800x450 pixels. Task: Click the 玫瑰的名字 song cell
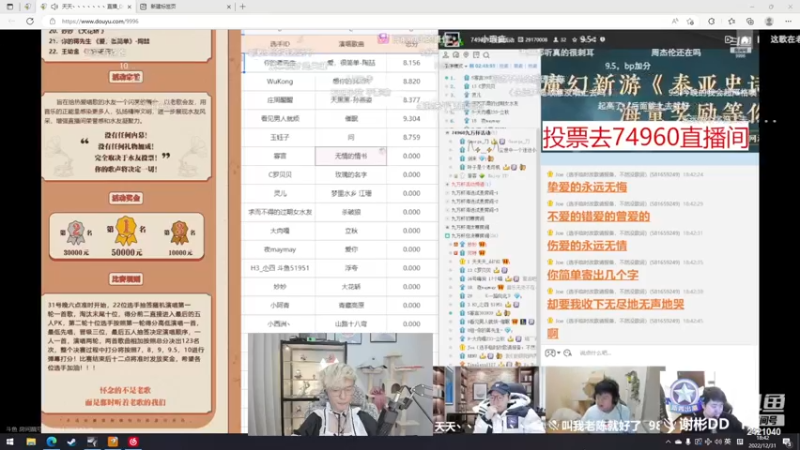coord(351,174)
